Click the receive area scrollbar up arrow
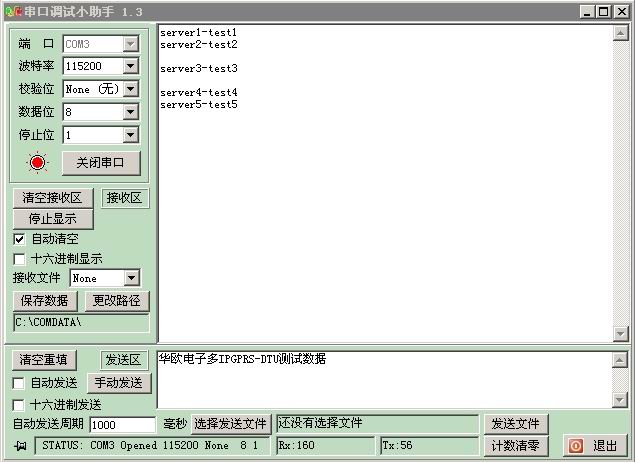The height and width of the screenshot is (462, 635). tap(620, 34)
